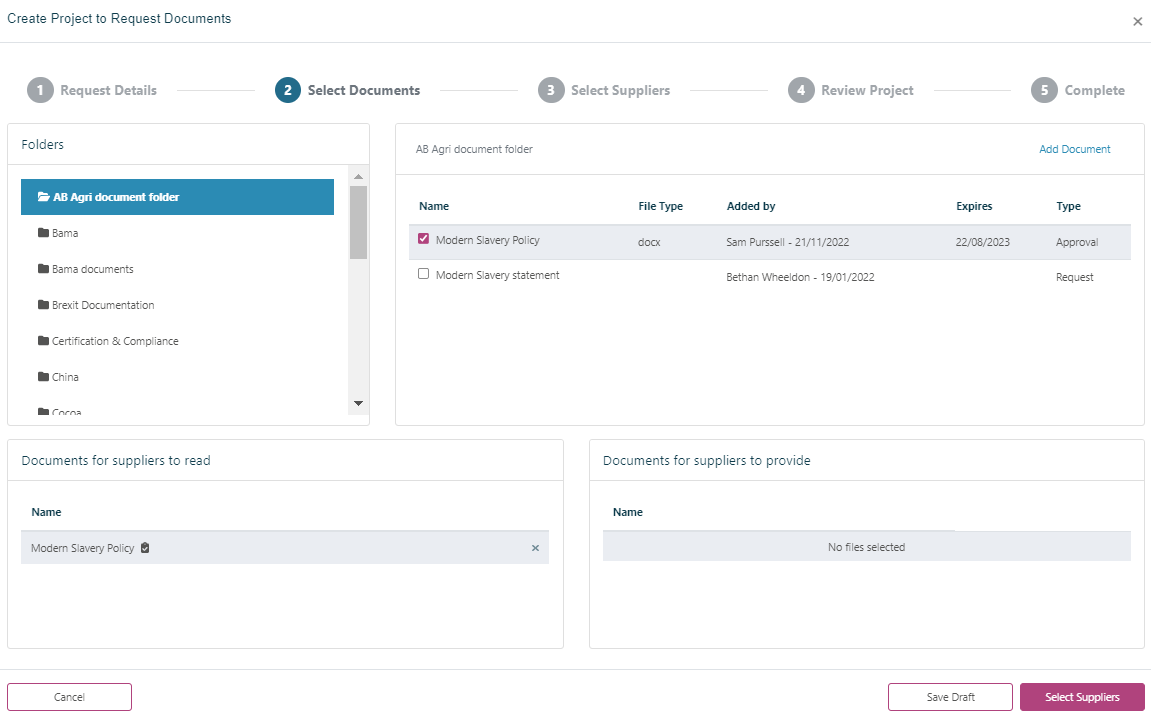Open the Bama documents folder
Image resolution: width=1151 pixels, height=720 pixels.
(x=92, y=269)
